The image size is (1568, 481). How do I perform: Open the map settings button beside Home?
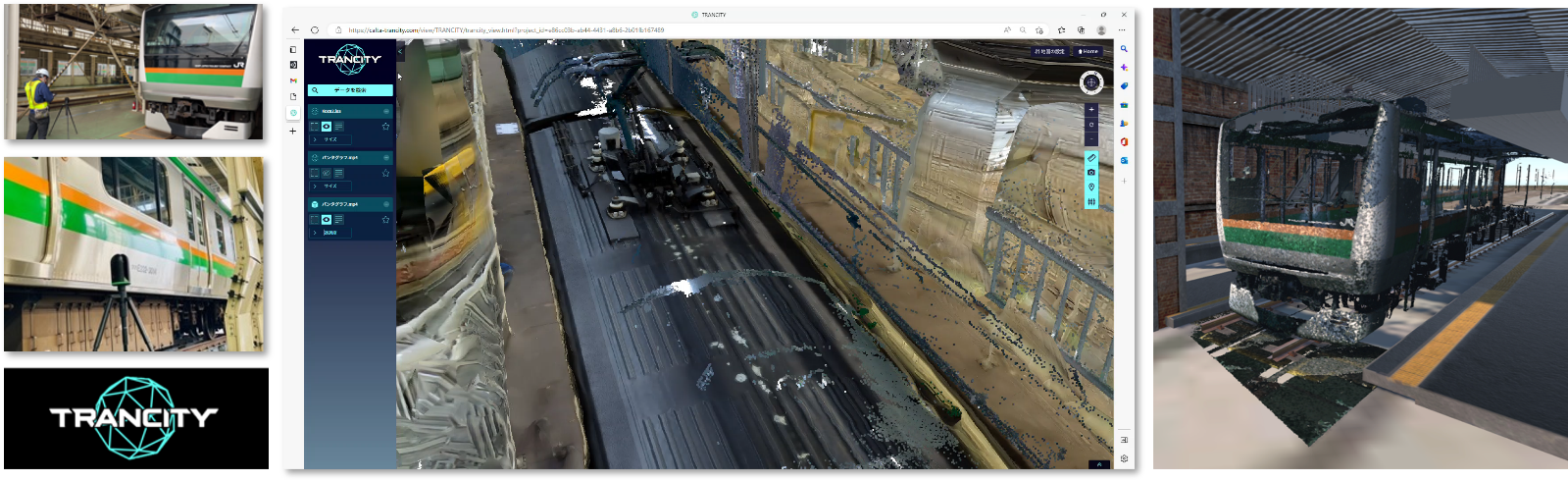(1050, 51)
